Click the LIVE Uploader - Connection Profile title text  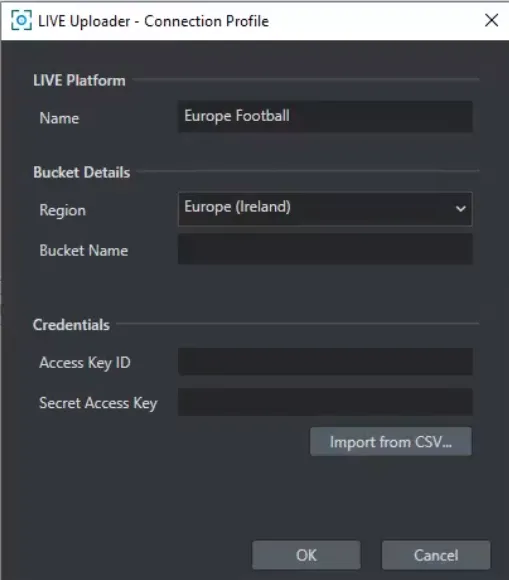click(x=154, y=21)
